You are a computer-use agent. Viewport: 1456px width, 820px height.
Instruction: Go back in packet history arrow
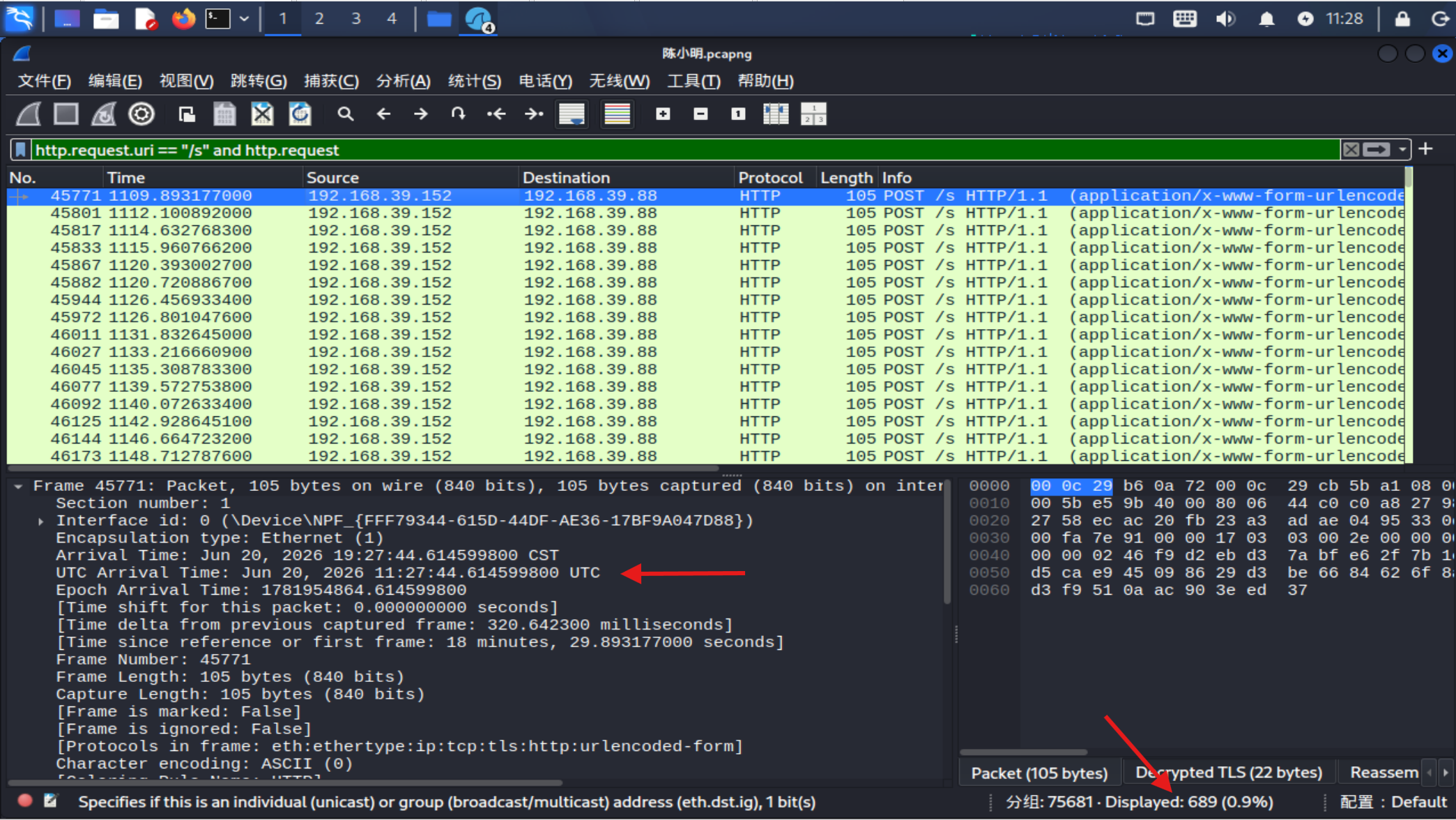pos(383,114)
